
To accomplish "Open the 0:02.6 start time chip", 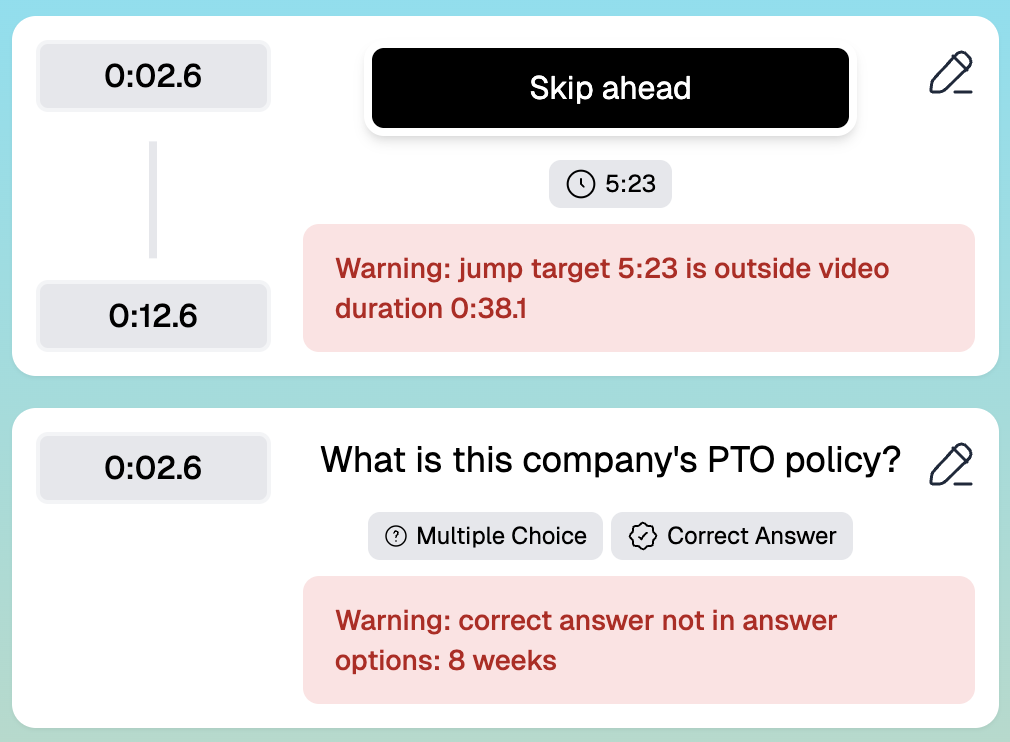I will pos(152,75).
